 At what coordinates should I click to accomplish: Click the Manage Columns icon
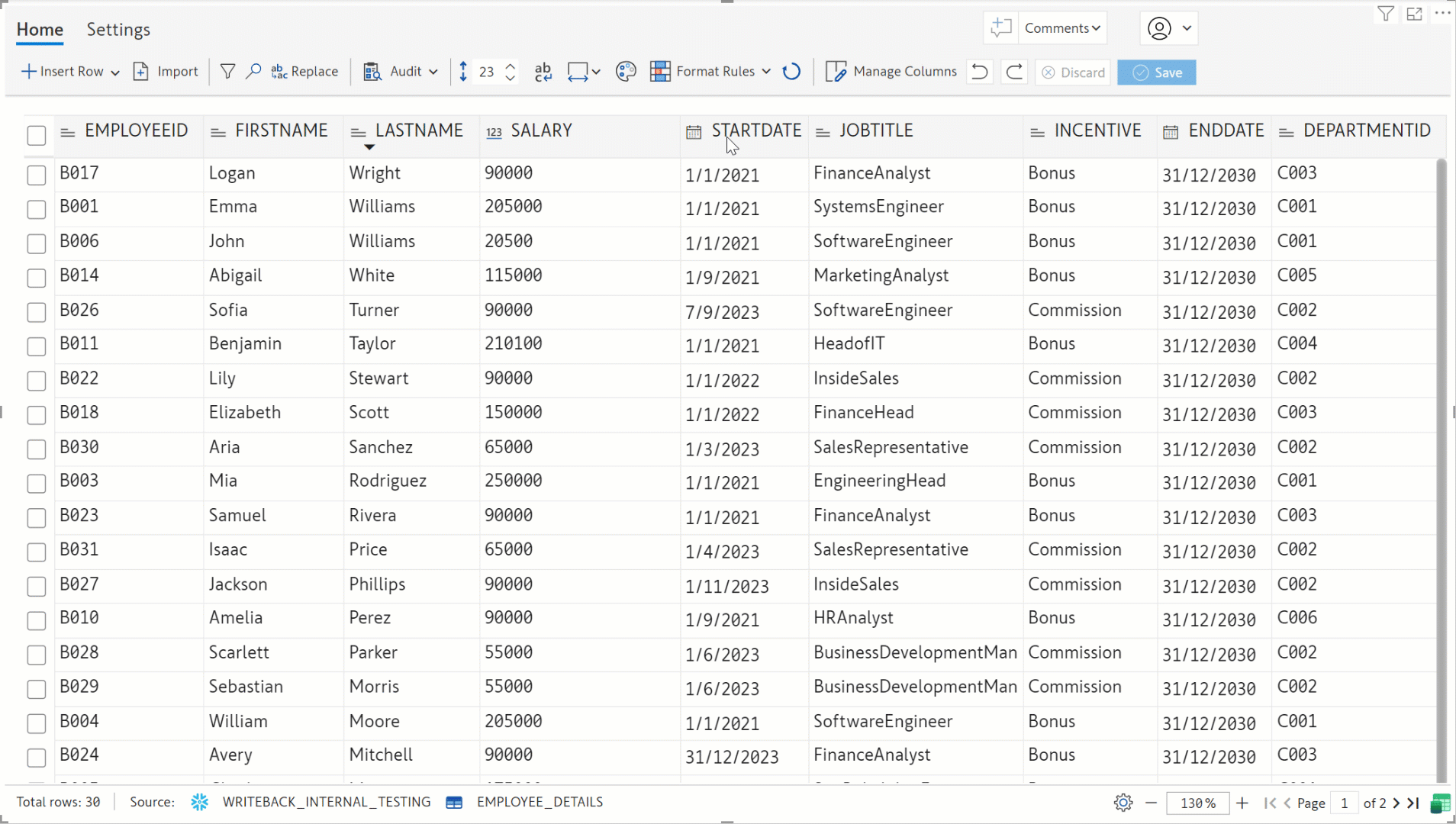[x=836, y=72]
